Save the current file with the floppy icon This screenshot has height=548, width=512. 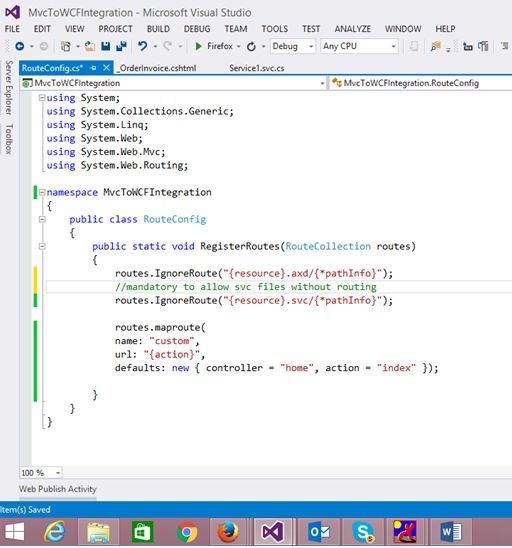coord(106,46)
